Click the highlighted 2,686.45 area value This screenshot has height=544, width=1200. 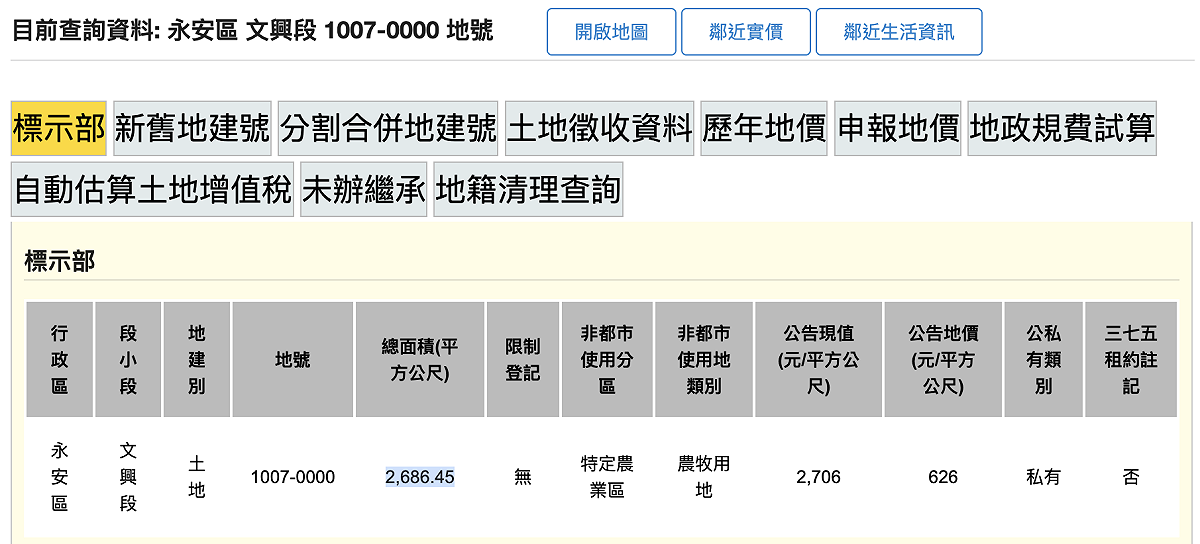point(420,477)
